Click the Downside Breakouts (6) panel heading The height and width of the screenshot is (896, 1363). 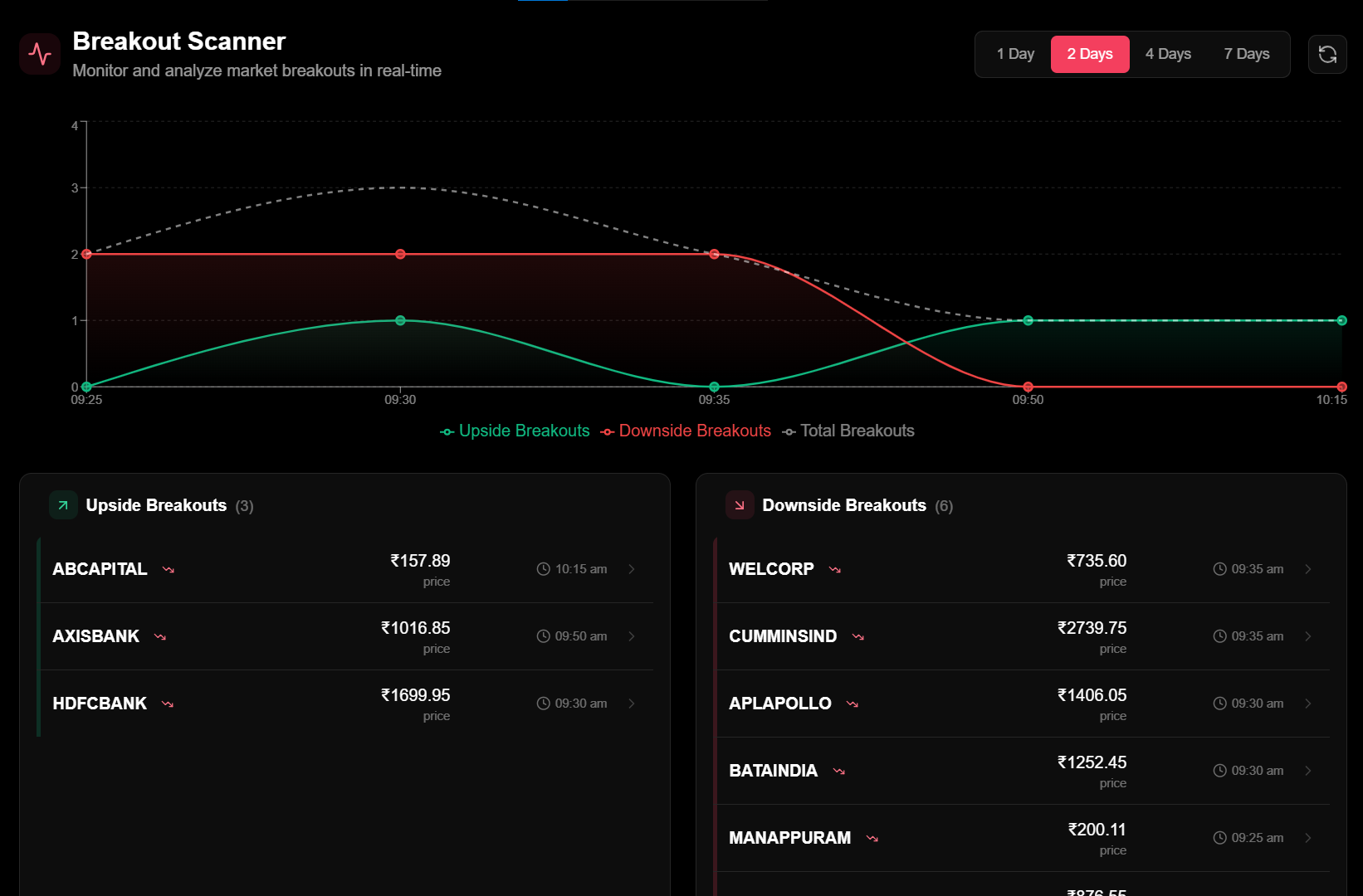coord(857,505)
